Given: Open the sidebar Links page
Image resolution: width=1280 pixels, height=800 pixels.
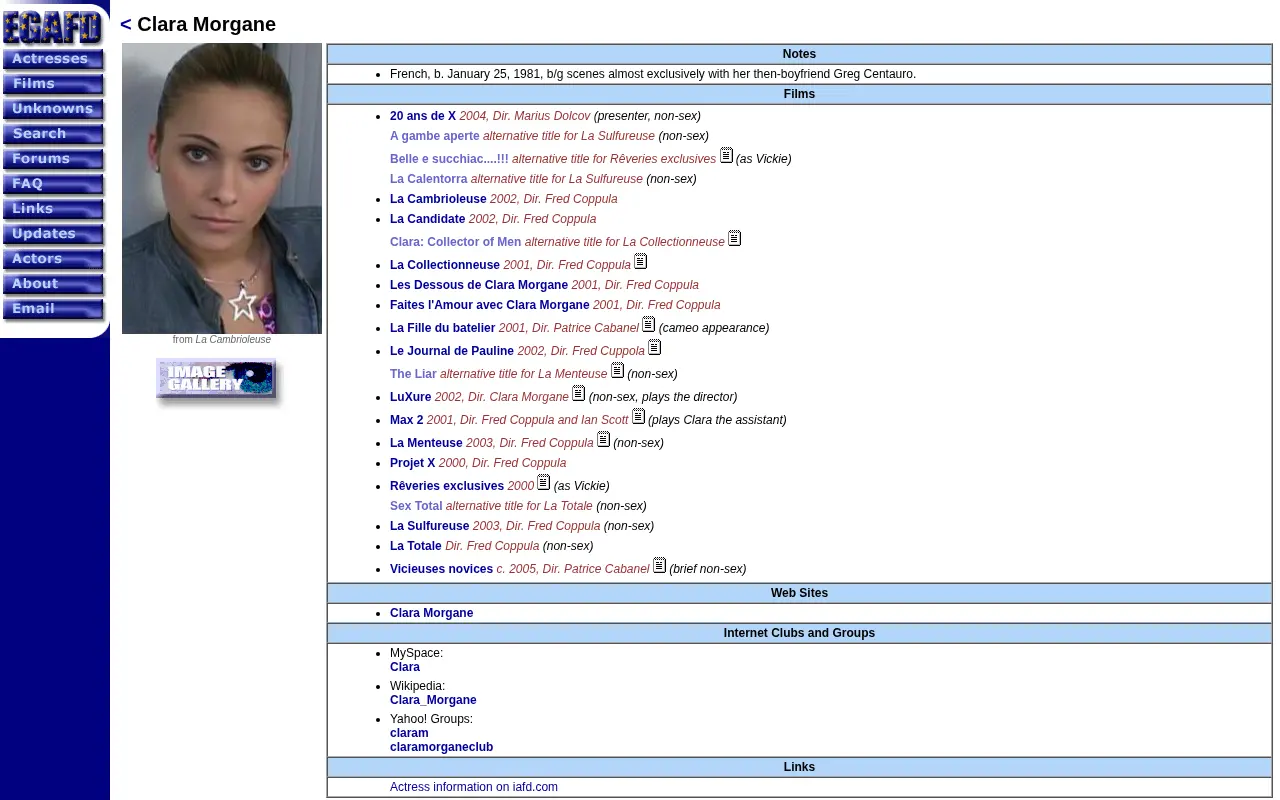Looking at the screenshot, I should (x=53, y=210).
